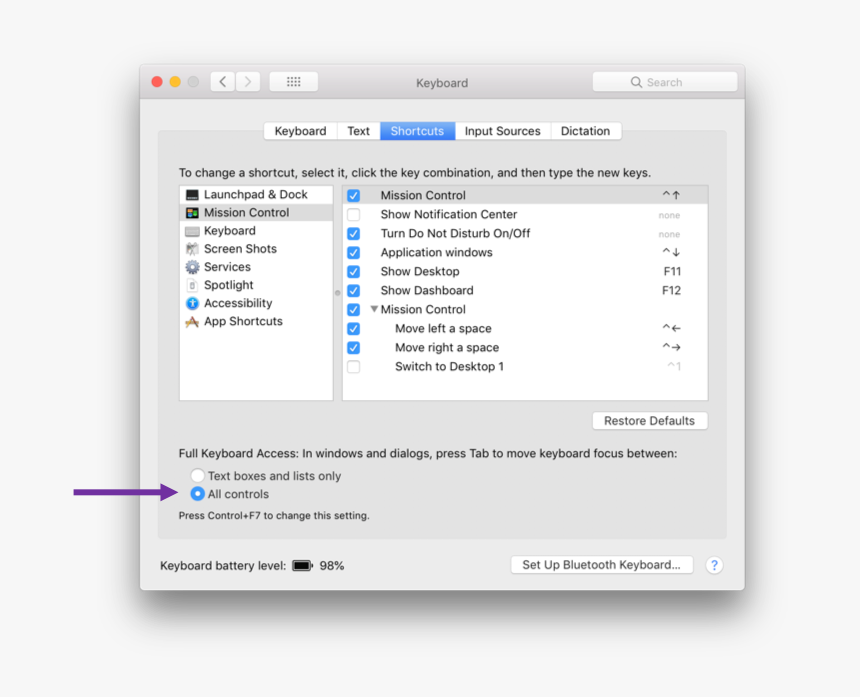Disable Turn Do Not Disturb On/Off shortcut
Screen dimensions: 860x697
tap(354, 234)
